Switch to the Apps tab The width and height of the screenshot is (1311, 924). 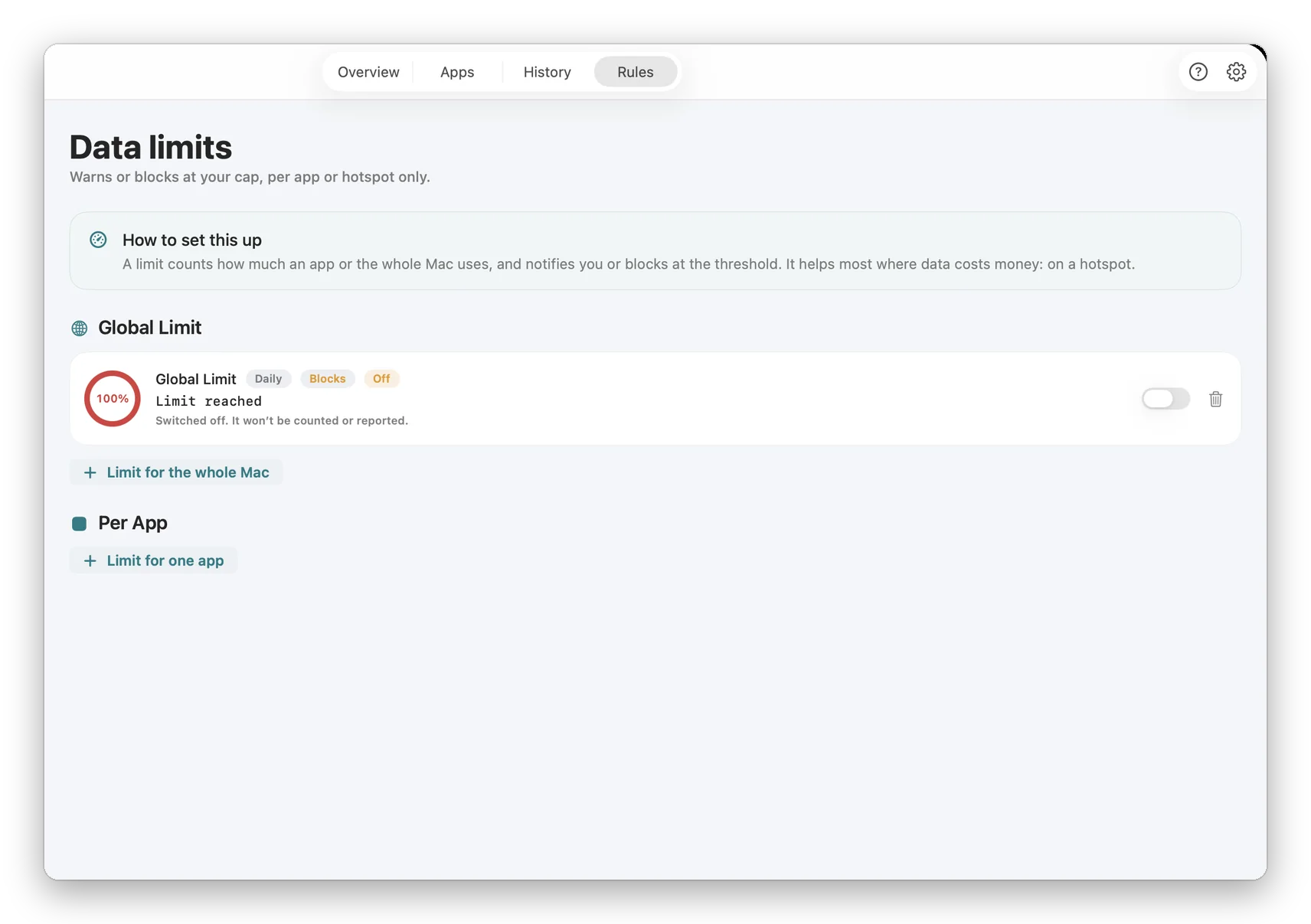click(x=457, y=72)
